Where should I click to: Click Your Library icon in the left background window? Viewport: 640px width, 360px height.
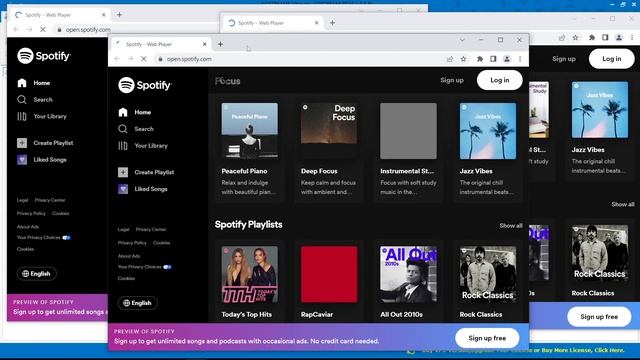pyautogui.click(x=22, y=116)
